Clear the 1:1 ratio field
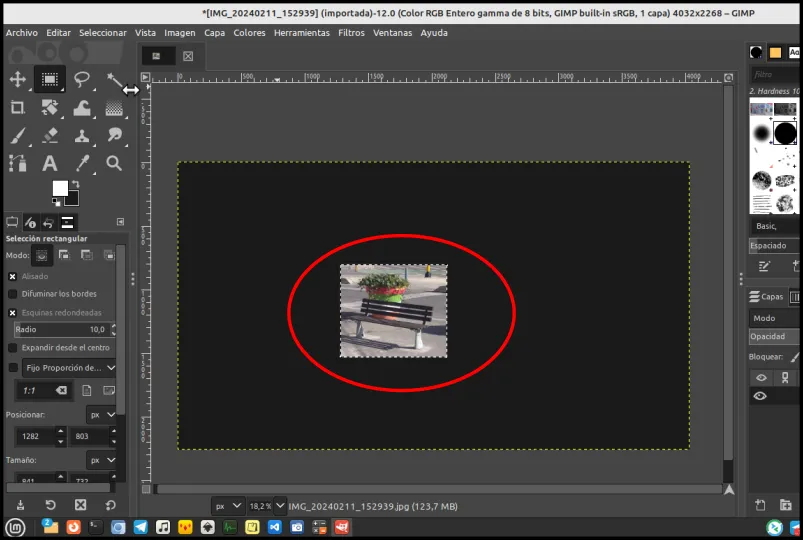 (61, 390)
